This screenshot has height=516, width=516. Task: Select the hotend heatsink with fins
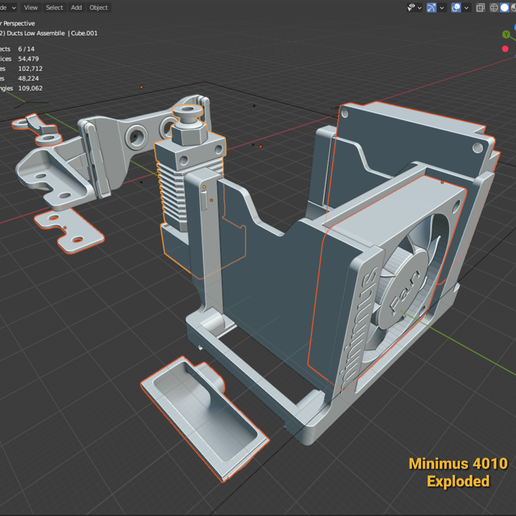(x=173, y=198)
